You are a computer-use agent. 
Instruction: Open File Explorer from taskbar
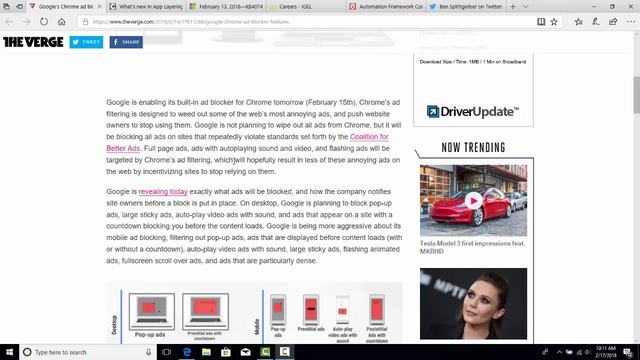click(206, 352)
